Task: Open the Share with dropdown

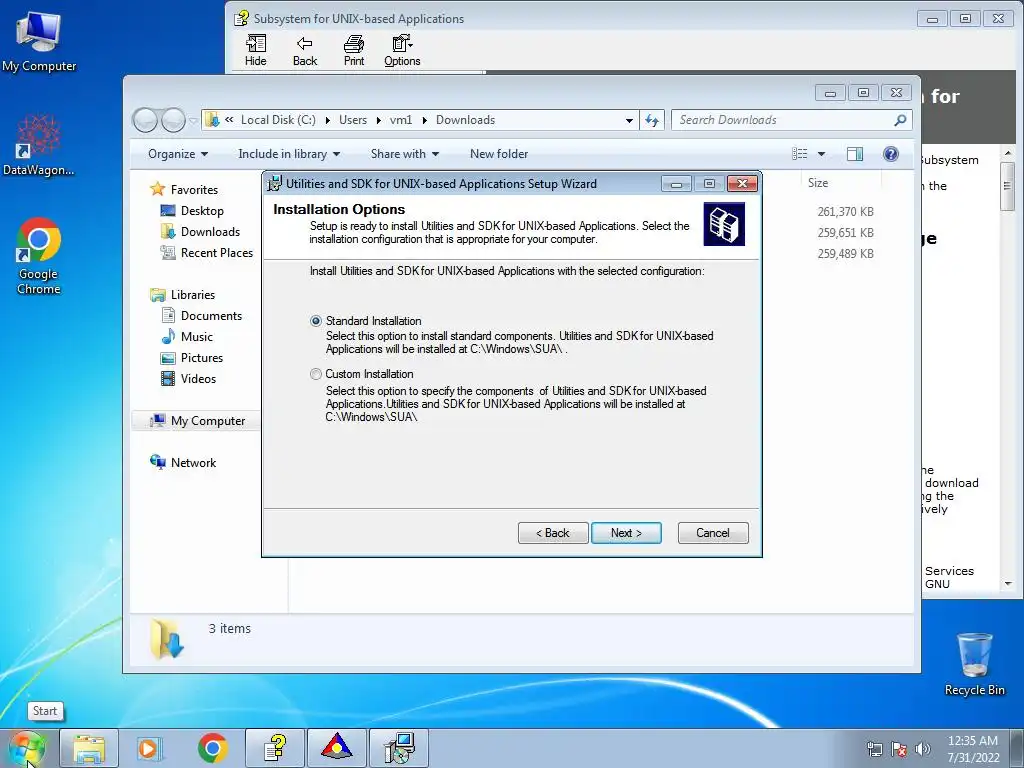Action: pos(405,154)
